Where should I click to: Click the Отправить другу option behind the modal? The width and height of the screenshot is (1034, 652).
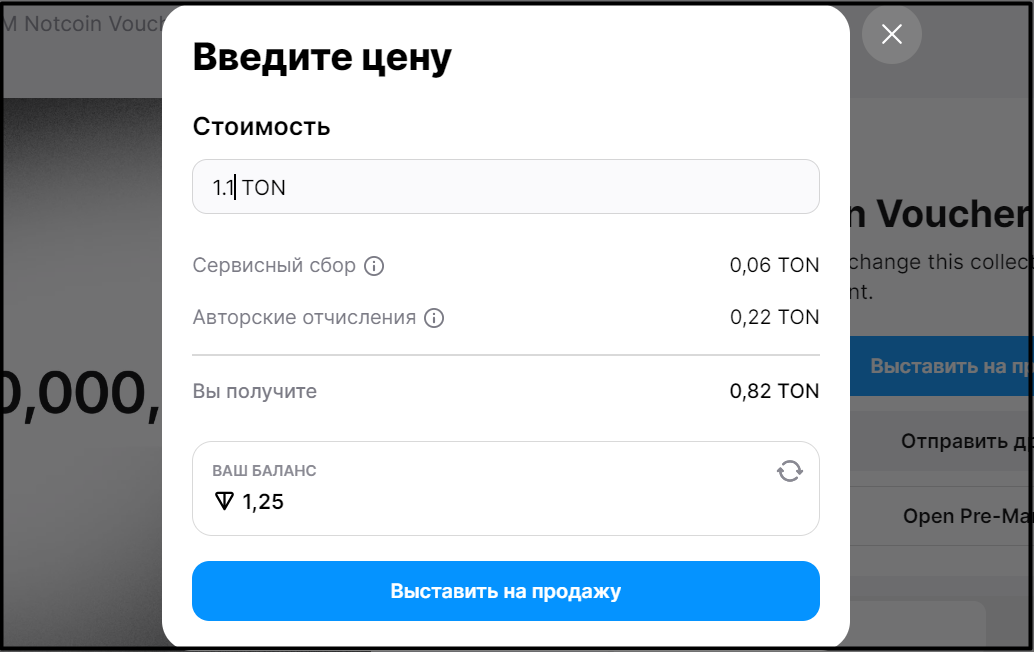[x=961, y=441]
